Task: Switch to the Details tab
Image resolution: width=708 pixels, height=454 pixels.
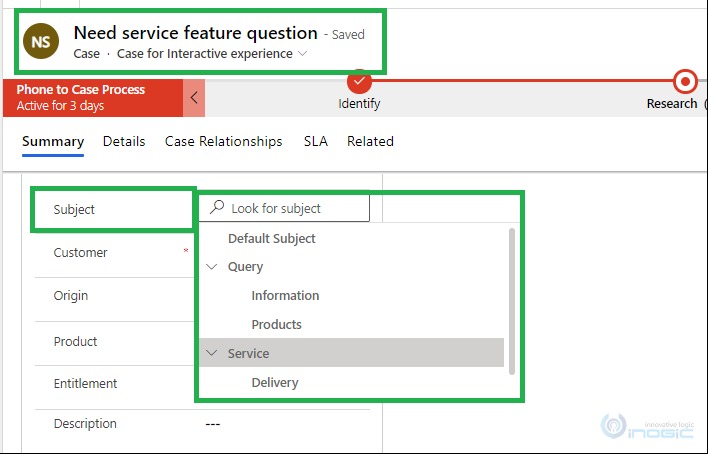Action: click(124, 141)
